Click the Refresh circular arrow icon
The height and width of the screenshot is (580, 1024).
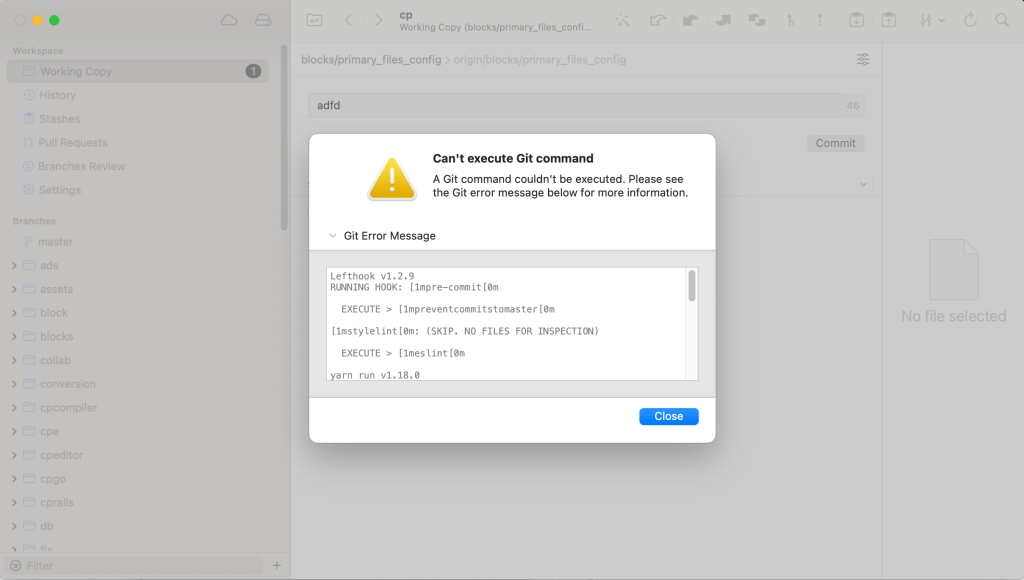coord(970,20)
